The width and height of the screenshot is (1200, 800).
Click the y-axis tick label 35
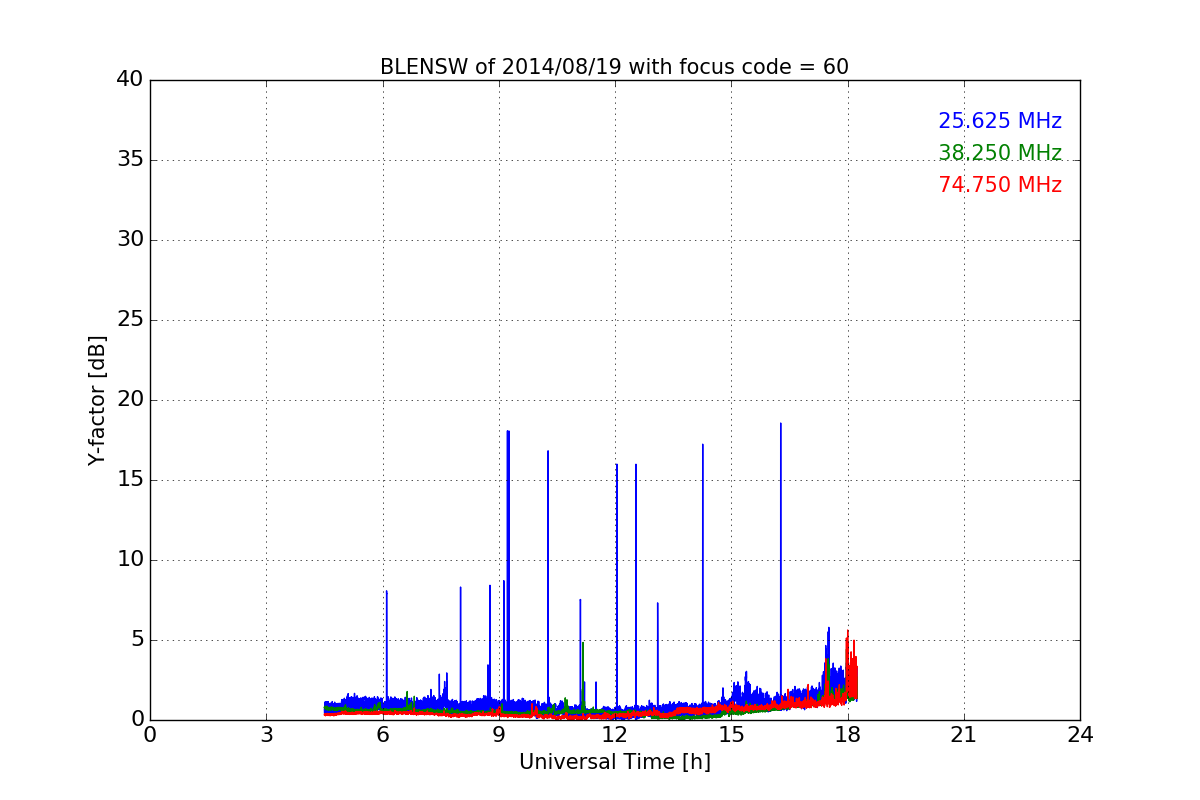[130, 160]
